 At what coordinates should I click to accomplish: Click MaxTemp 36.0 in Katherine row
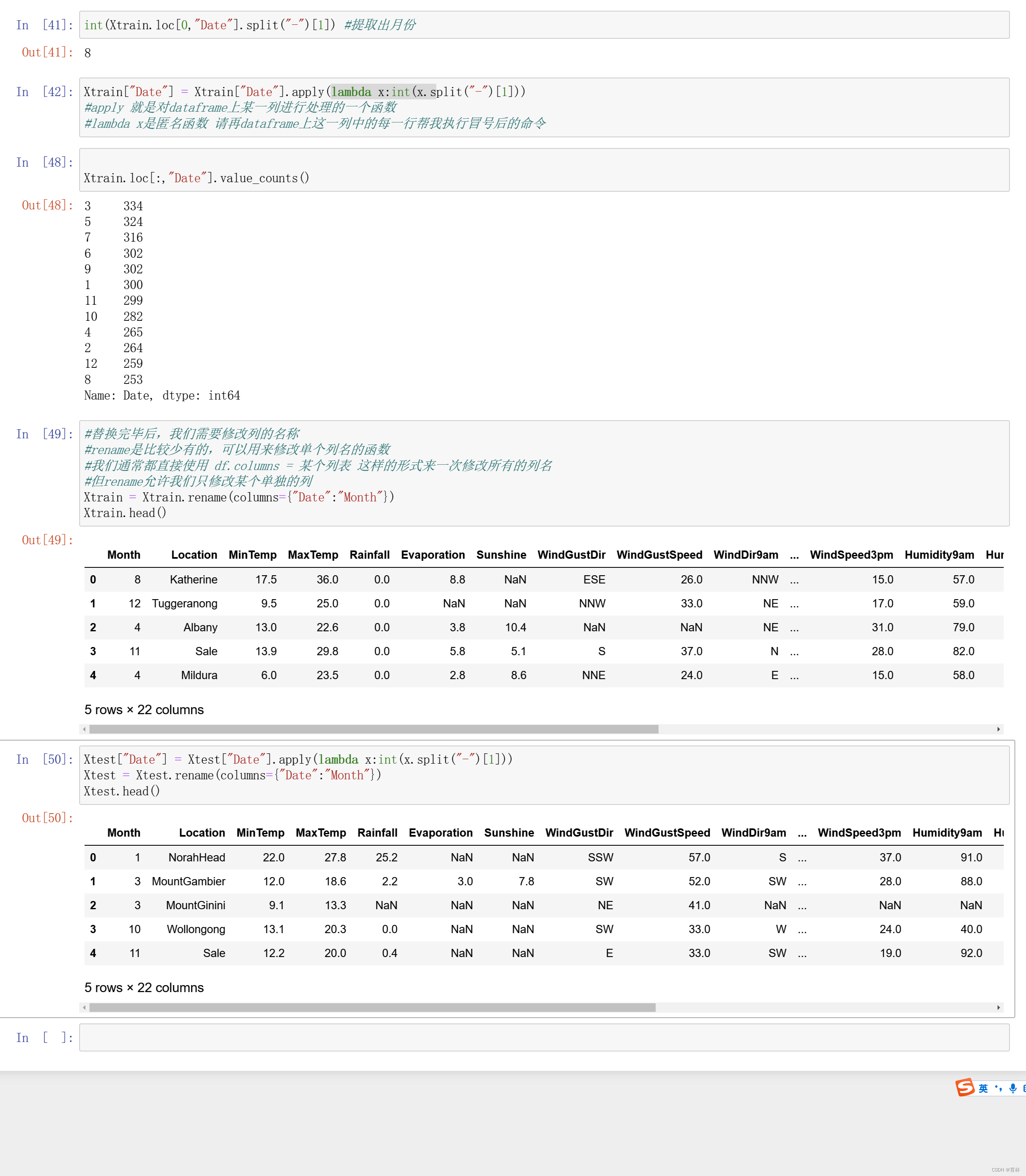click(327, 579)
